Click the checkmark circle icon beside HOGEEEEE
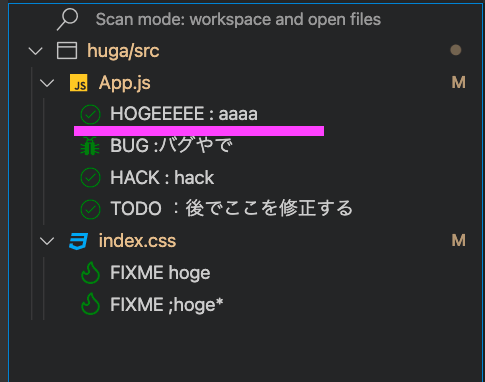The width and height of the screenshot is (485, 382). [90, 114]
